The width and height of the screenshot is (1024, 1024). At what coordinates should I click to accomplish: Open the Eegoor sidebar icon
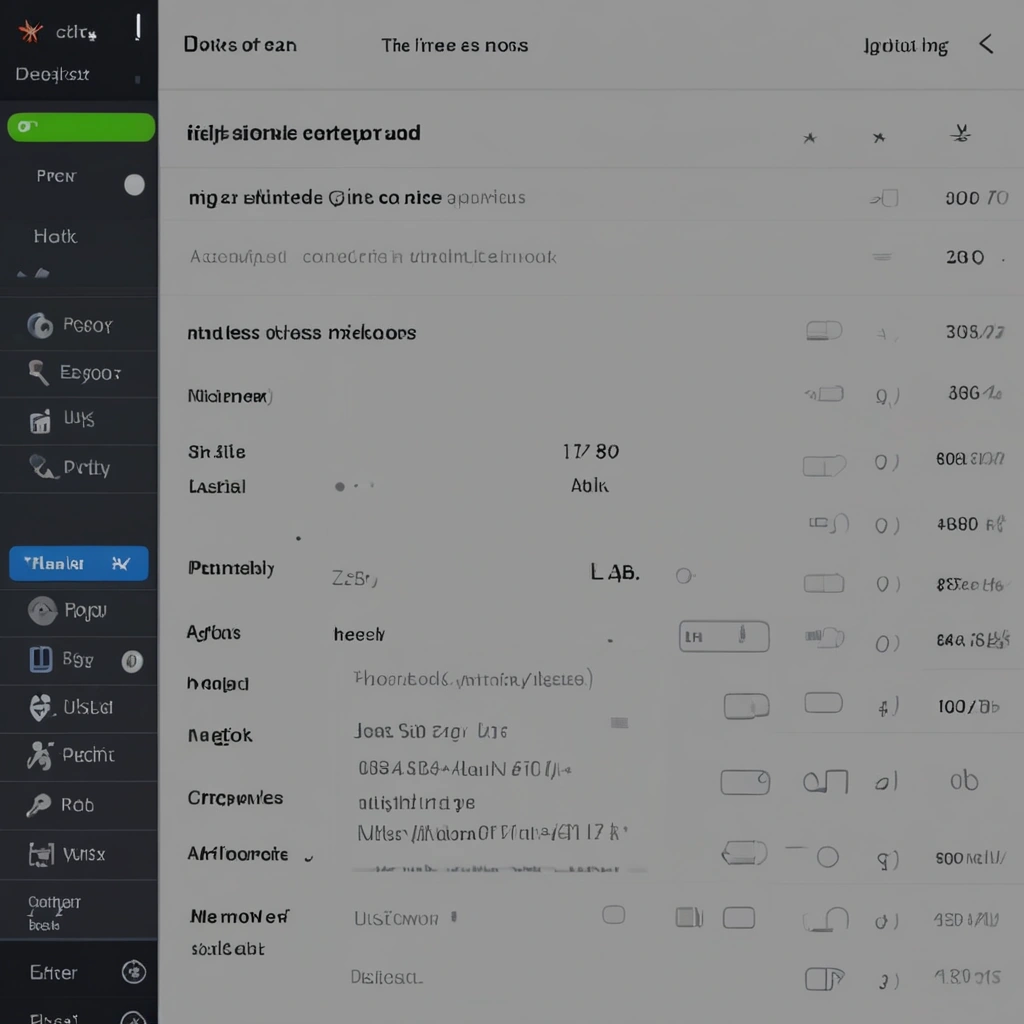pos(39,372)
